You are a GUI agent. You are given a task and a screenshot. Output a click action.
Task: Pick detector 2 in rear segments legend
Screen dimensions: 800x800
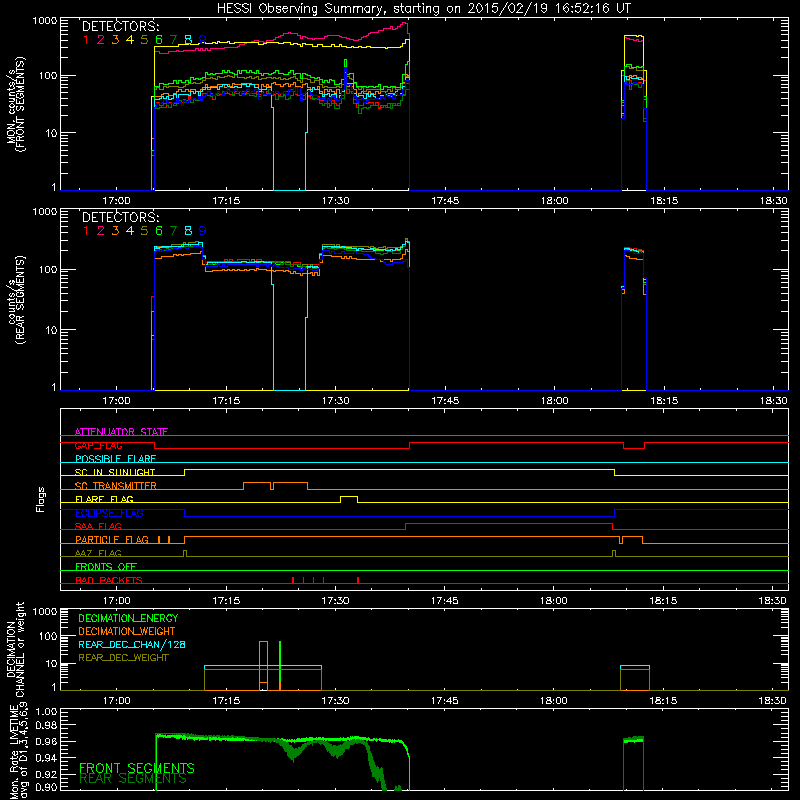tap(101, 231)
